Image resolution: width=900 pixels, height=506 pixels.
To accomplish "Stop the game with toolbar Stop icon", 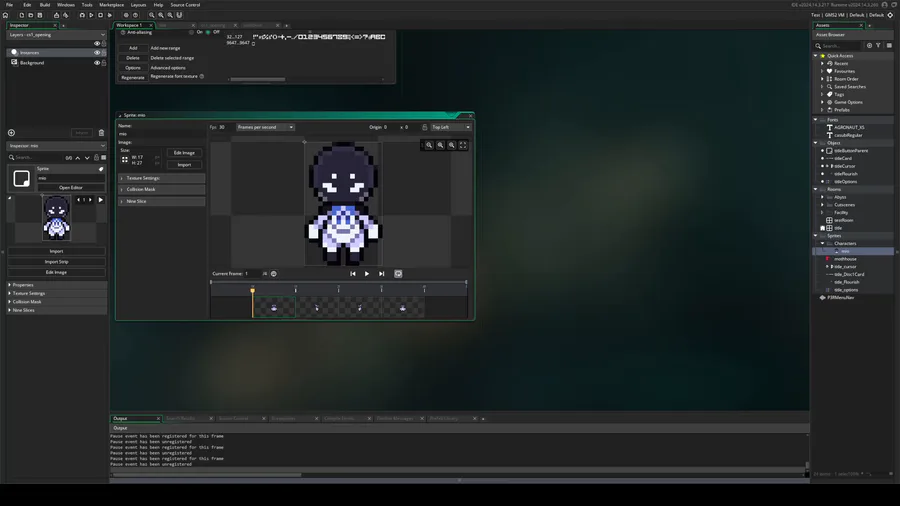I will [100, 15].
